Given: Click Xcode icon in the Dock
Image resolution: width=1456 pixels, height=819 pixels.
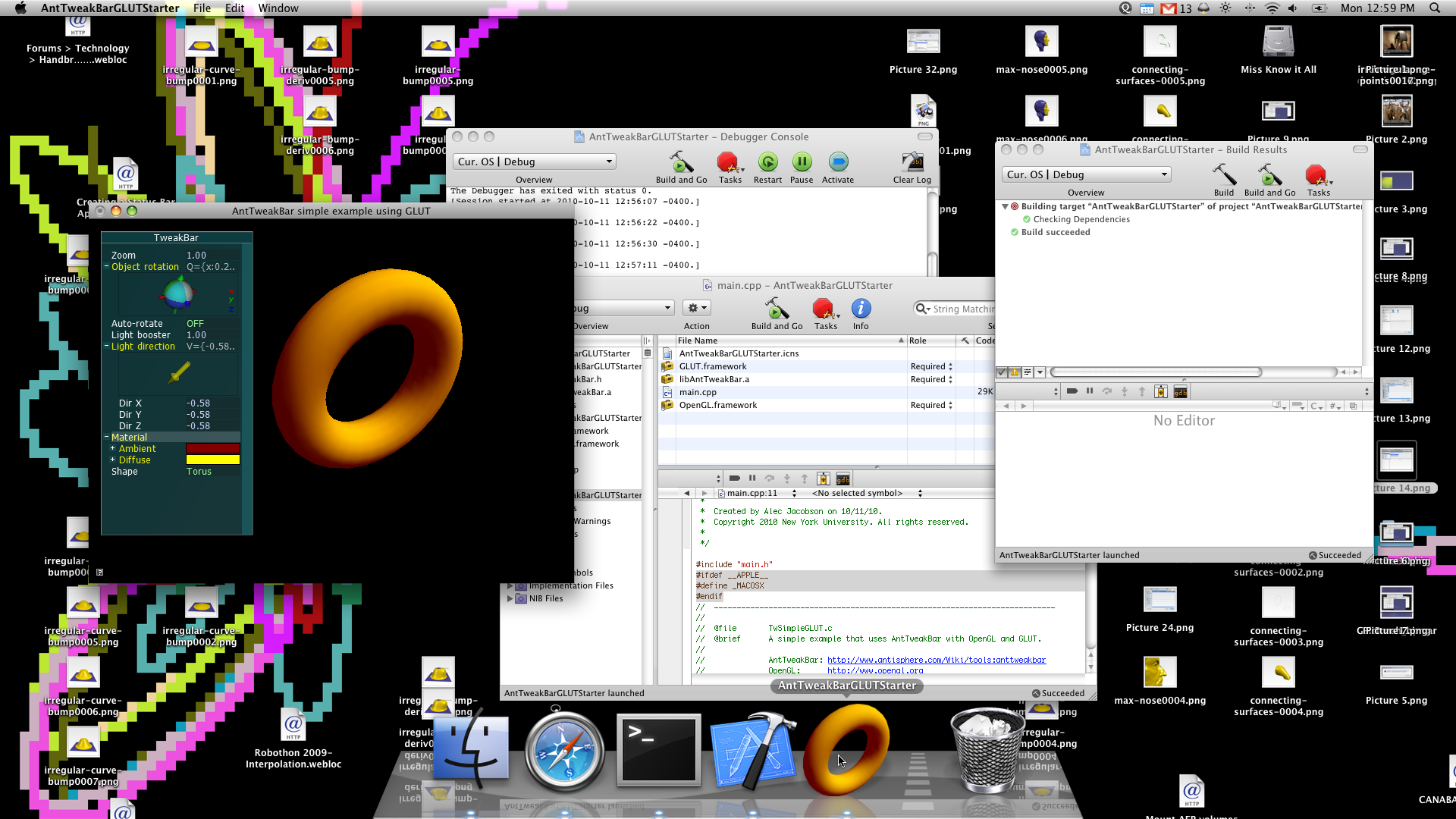Looking at the screenshot, I should click(x=752, y=751).
